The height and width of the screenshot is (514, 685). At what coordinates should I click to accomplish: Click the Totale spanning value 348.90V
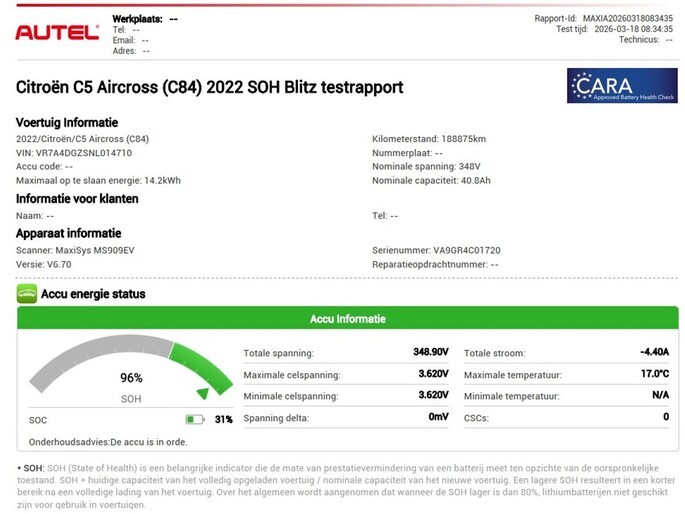pyautogui.click(x=430, y=353)
